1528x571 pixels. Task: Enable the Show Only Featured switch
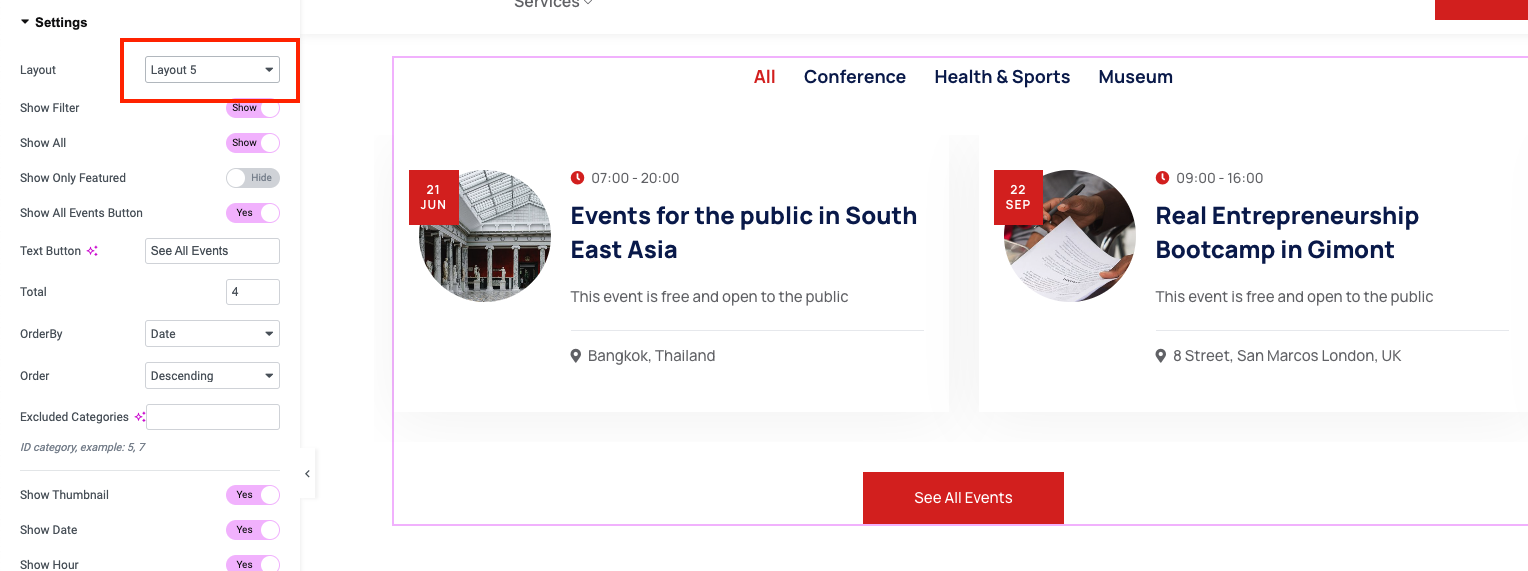click(x=253, y=178)
